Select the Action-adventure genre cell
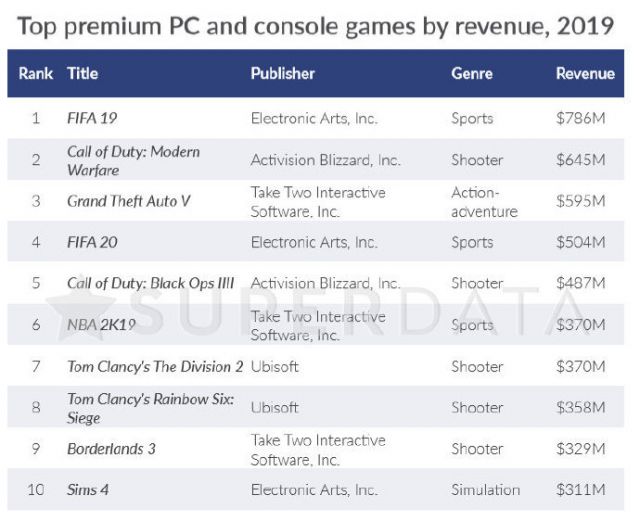 pyautogui.click(x=485, y=201)
